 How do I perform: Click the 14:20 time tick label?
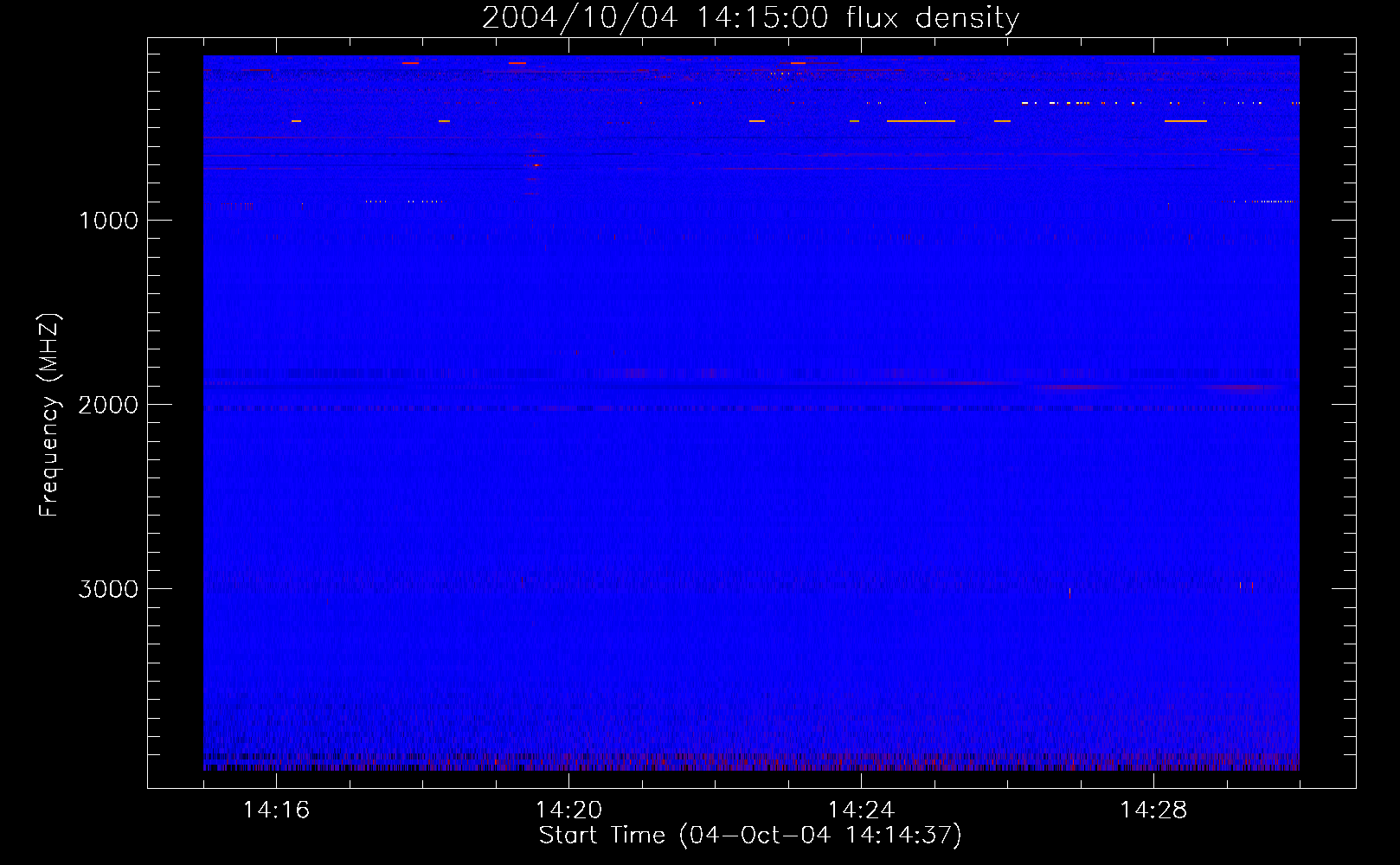pos(568,811)
